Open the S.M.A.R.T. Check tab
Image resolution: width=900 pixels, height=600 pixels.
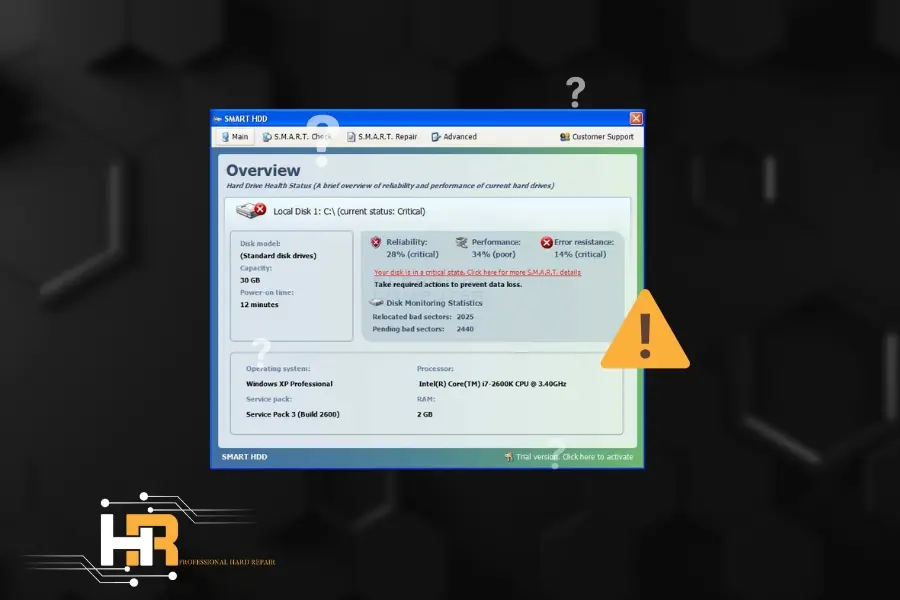tap(296, 137)
